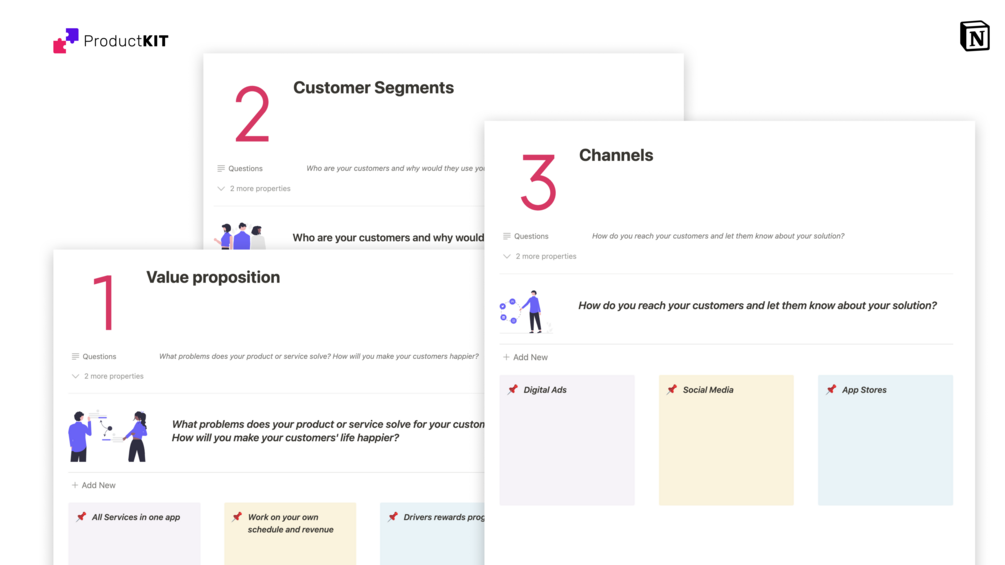Click the Questions property icon in Value proposition
Screen dimensions: 1005x565
[75, 356]
